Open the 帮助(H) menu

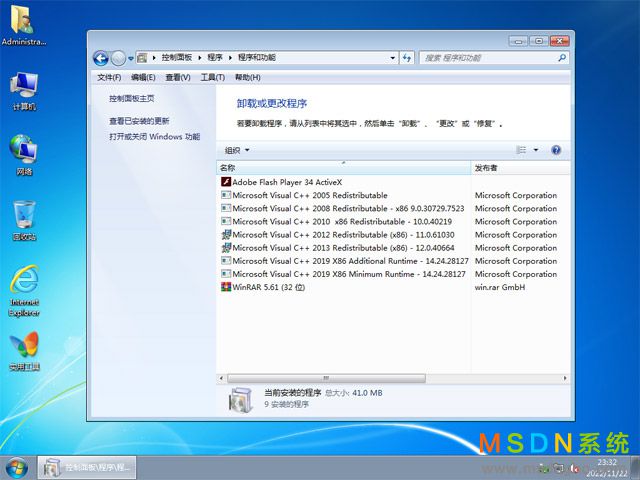[247, 77]
